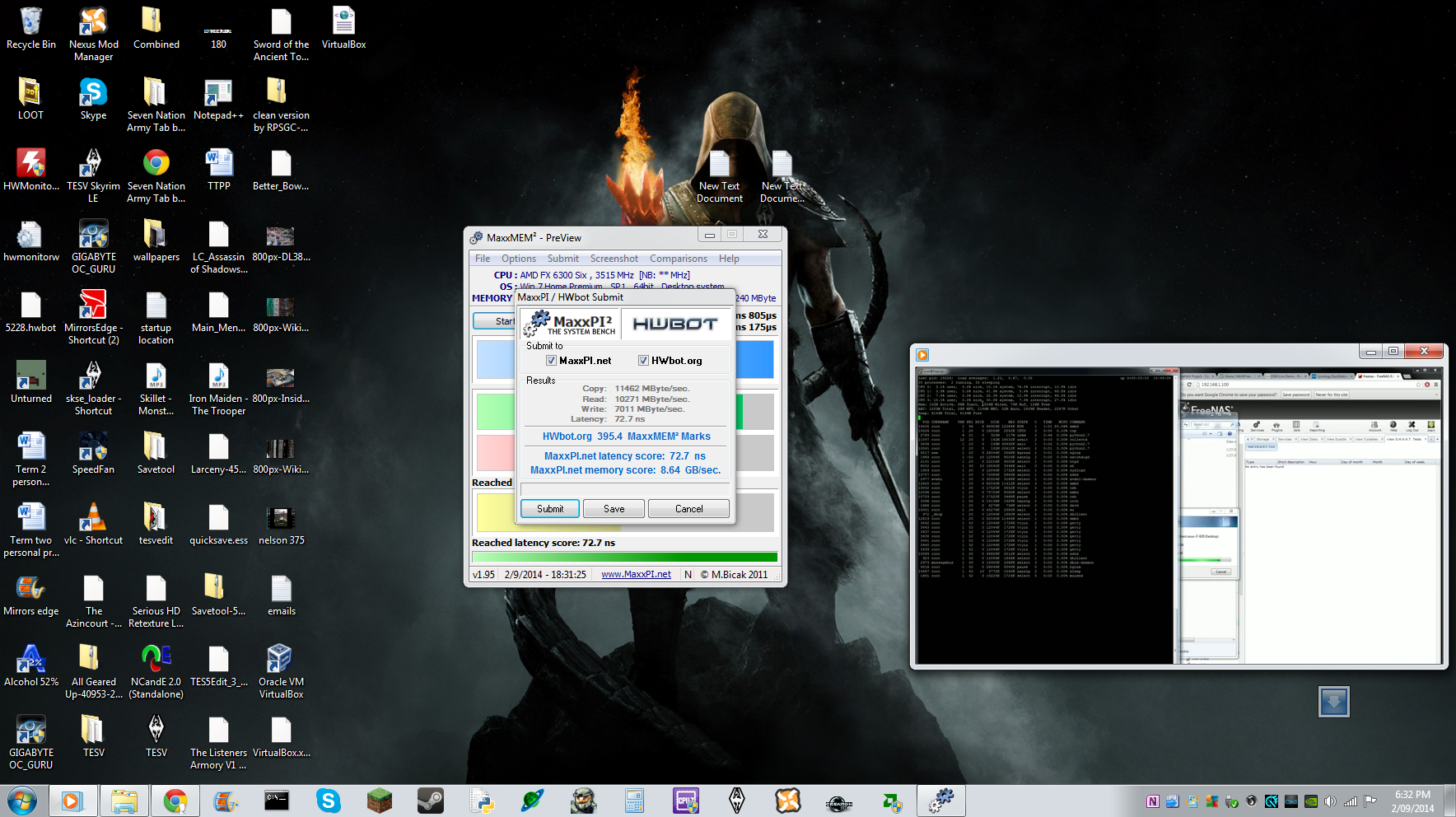This screenshot has height=817, width=1456.
Task: Click media player icon on preview window
Action: [x=922, y=355]
